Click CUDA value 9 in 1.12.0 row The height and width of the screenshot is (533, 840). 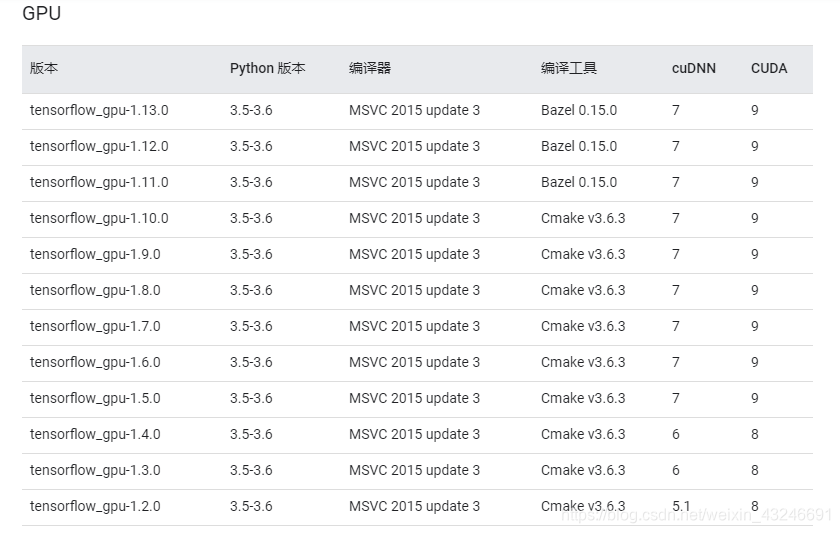click(755, 146)
